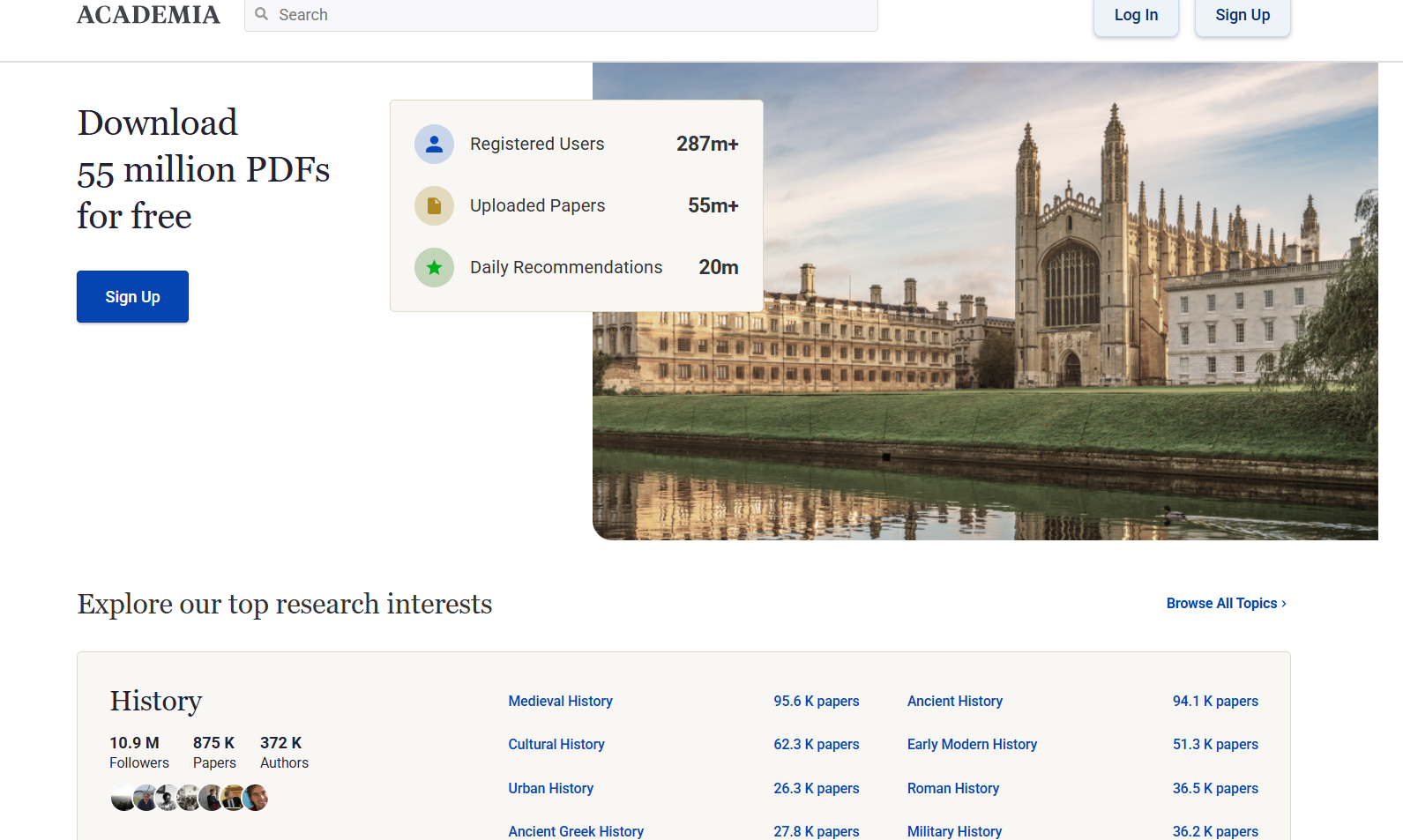Click the Daily Recommendations star icon
Screen dimensions: 1403x840
click(434, 268)
